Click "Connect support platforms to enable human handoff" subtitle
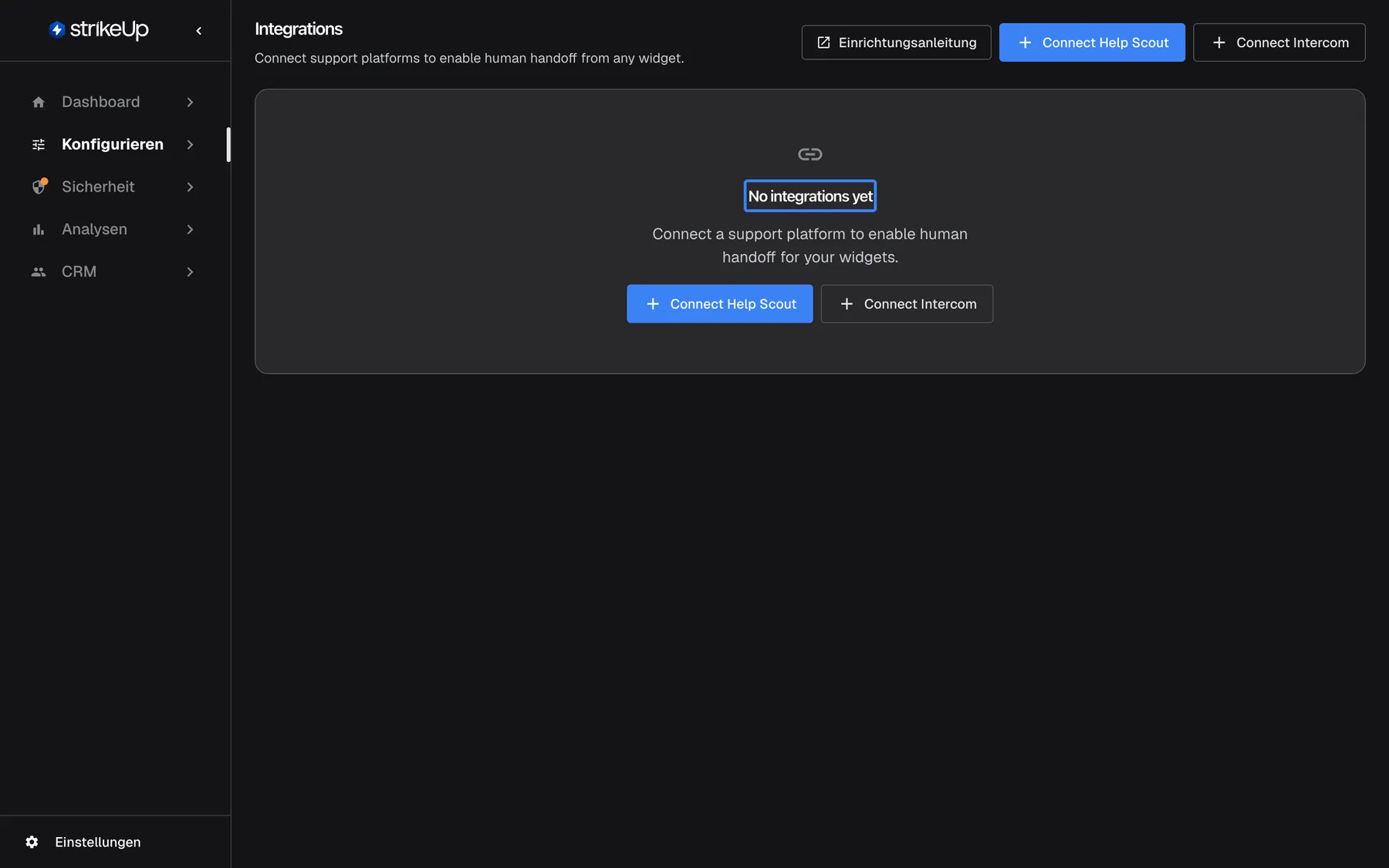This screenshot has height=868, width=1389. (x=469, y=59)
